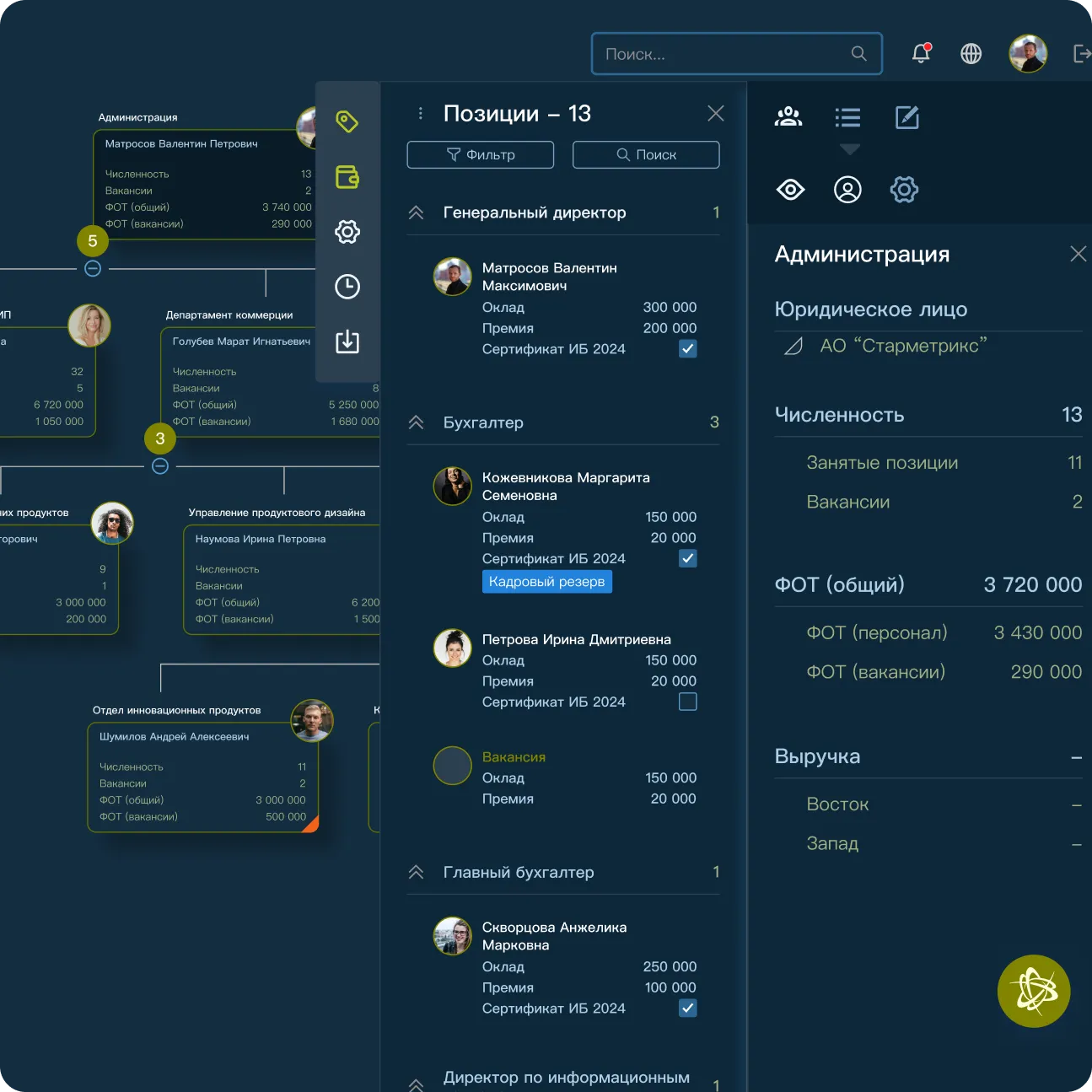Click the Поиск button in Позиции panel

(646, 155)
